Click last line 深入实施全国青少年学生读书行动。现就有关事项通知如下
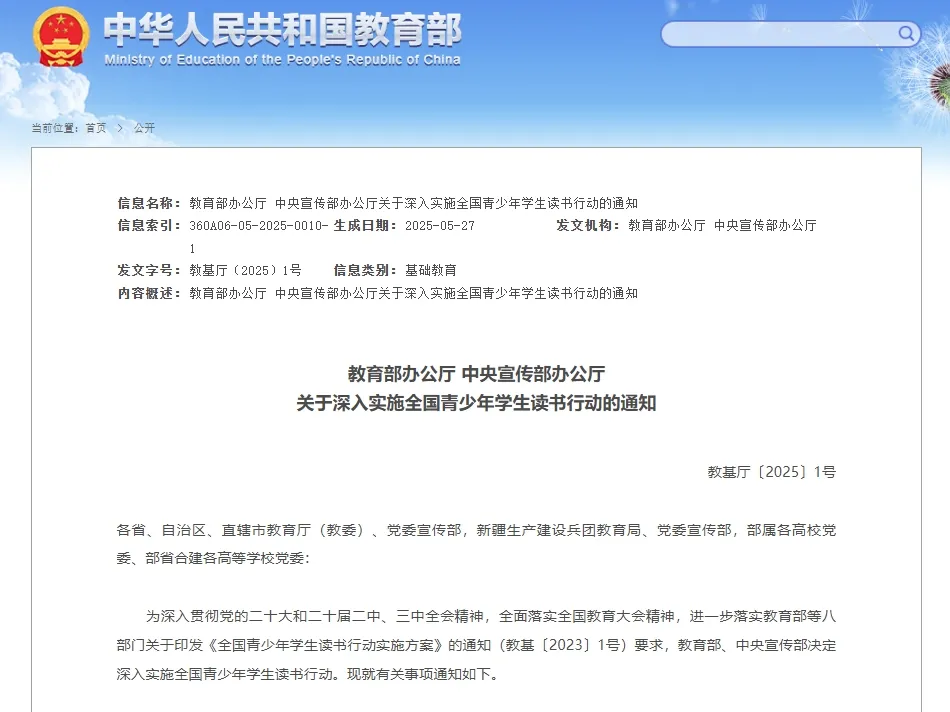950x712 pixels. (308, 674)
